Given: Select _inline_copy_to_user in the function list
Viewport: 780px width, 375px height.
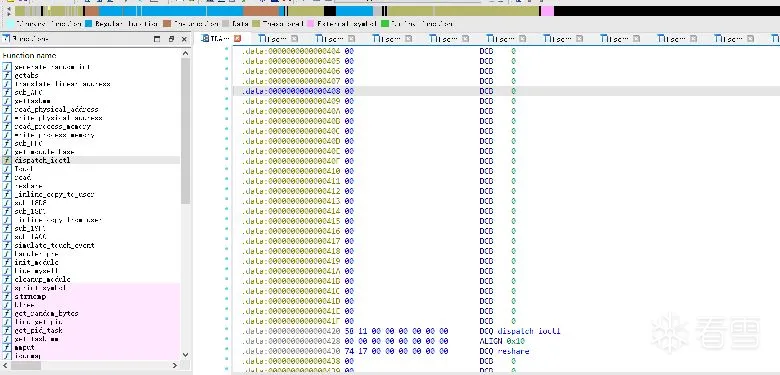Looking at the screenshot, I should tap(54, 194).
